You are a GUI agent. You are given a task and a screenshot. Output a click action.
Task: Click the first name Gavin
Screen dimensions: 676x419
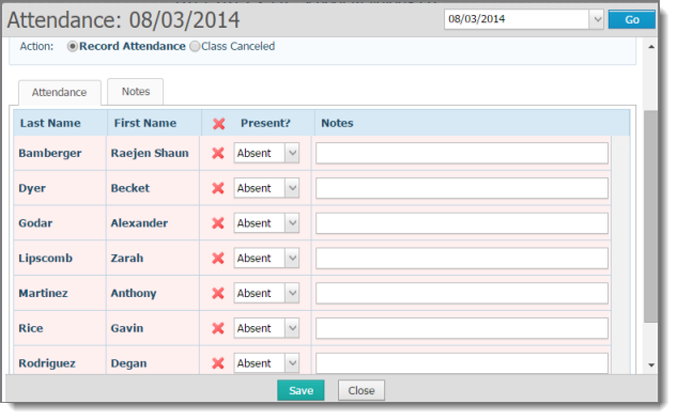point(127,328)
